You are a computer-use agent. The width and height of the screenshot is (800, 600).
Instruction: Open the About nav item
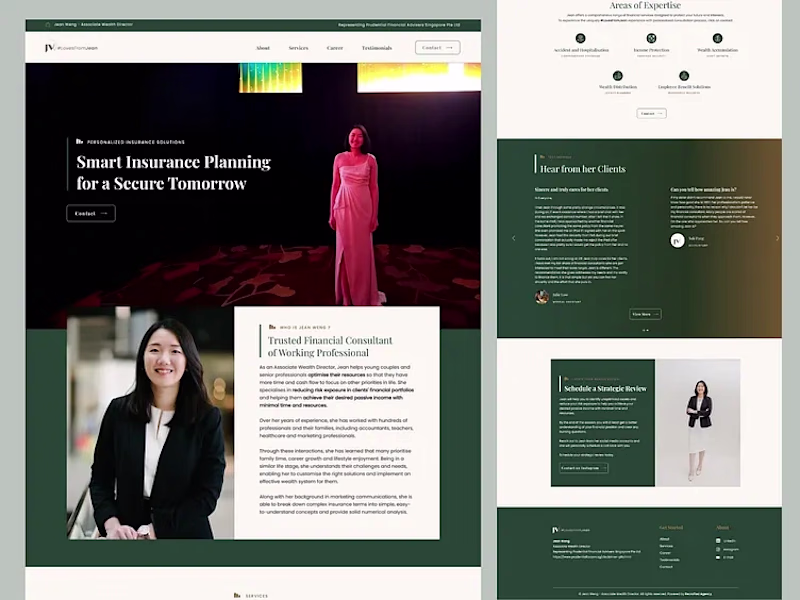coord(263,48)
